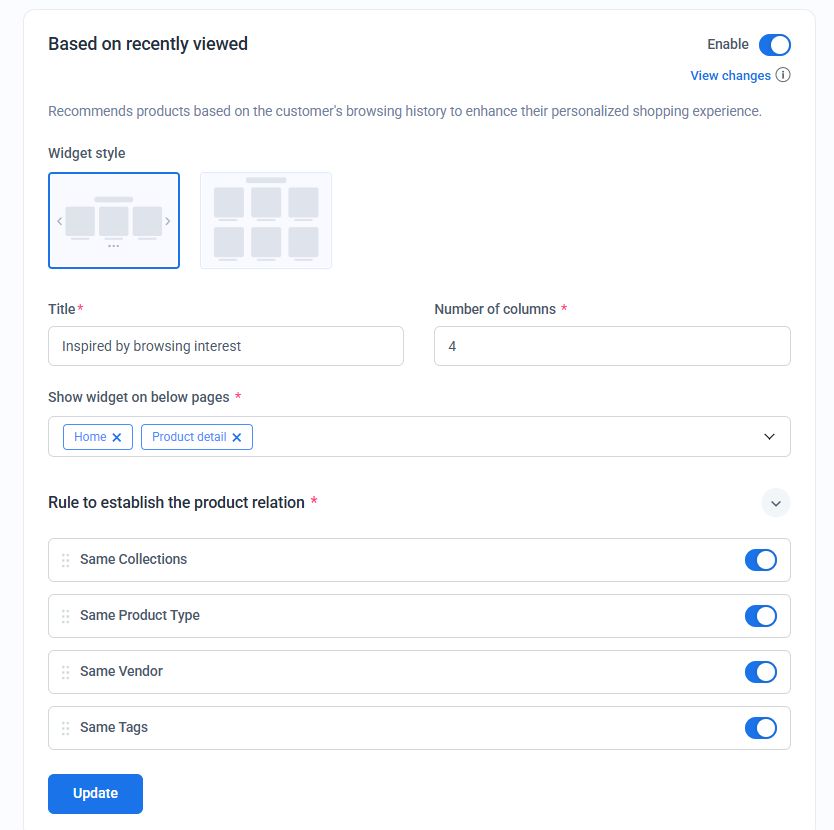Click the drag handle for Same Product Type
The image size is (834, 830).
click(65, 616)
